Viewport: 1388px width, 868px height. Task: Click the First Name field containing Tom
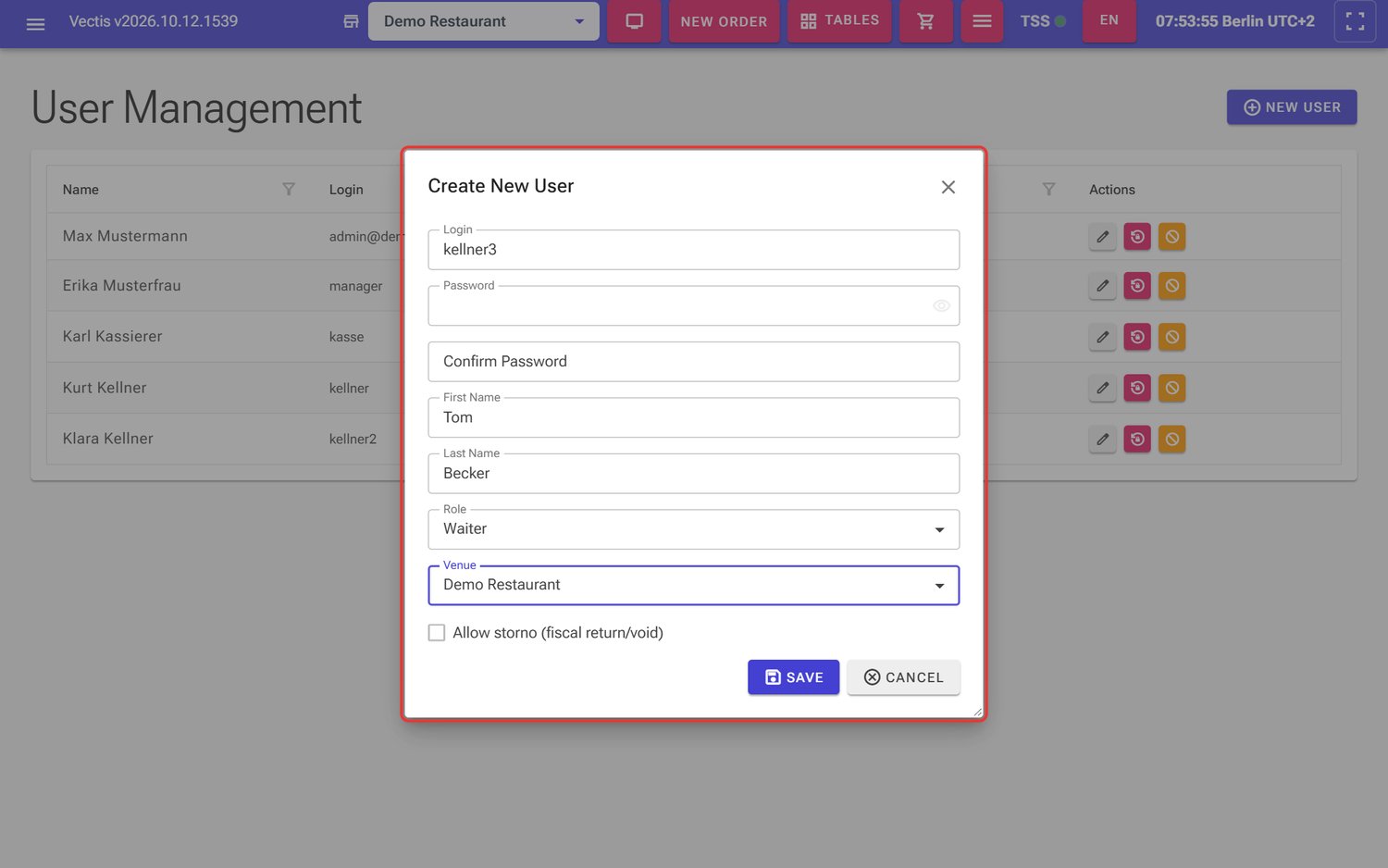[694, 417]
